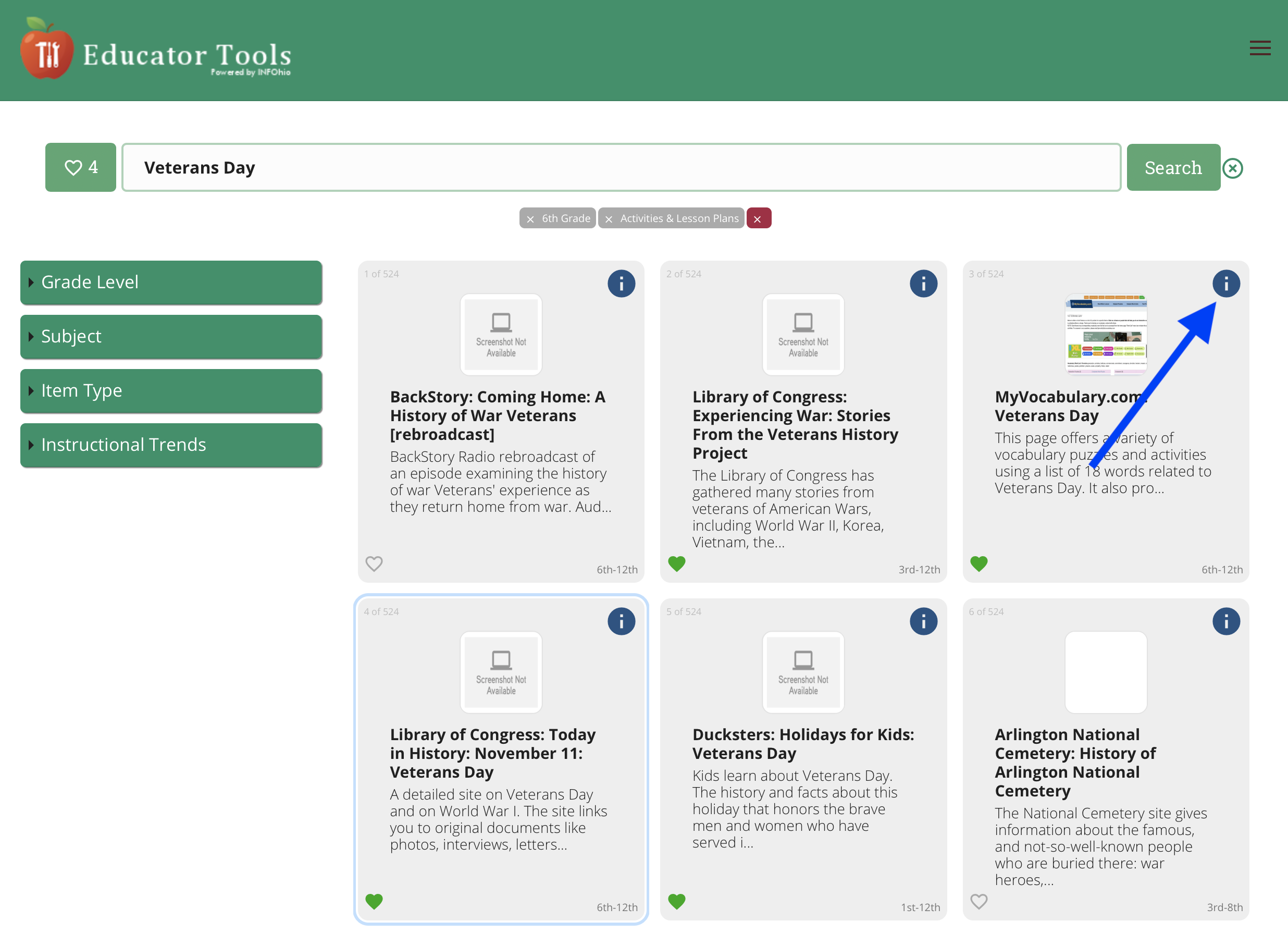The height and width of the screenshot is (933, 1288).
Task: Click the Experiencing War card placeholder thumbnail
Action: pos(803,335)
